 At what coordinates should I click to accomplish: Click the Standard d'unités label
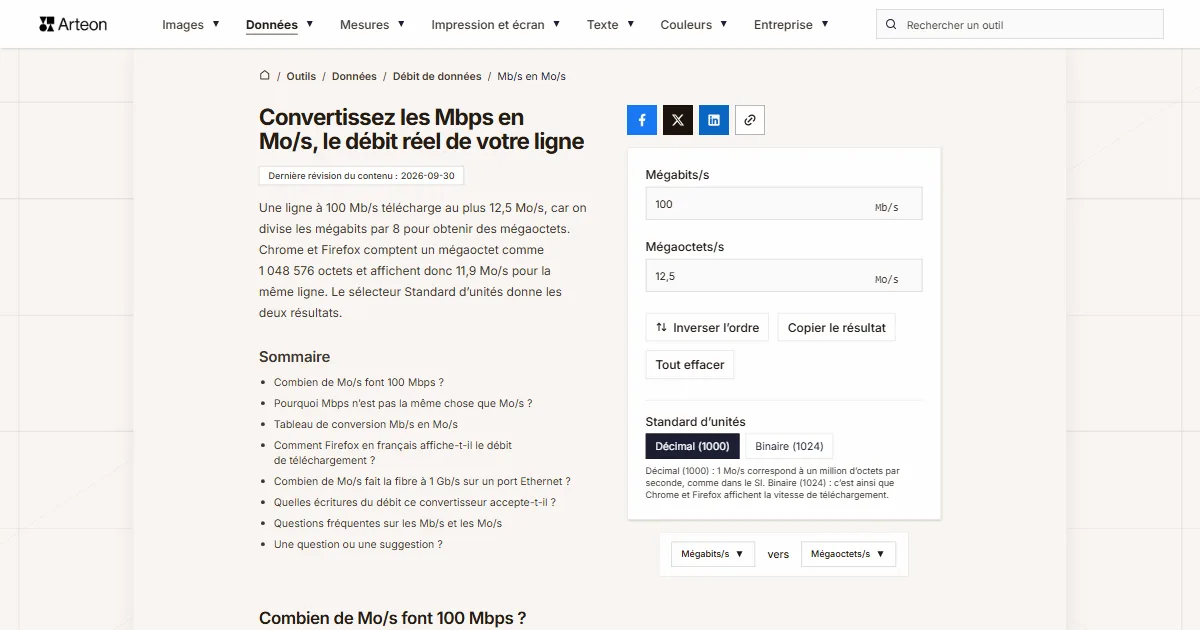point(695,422)
